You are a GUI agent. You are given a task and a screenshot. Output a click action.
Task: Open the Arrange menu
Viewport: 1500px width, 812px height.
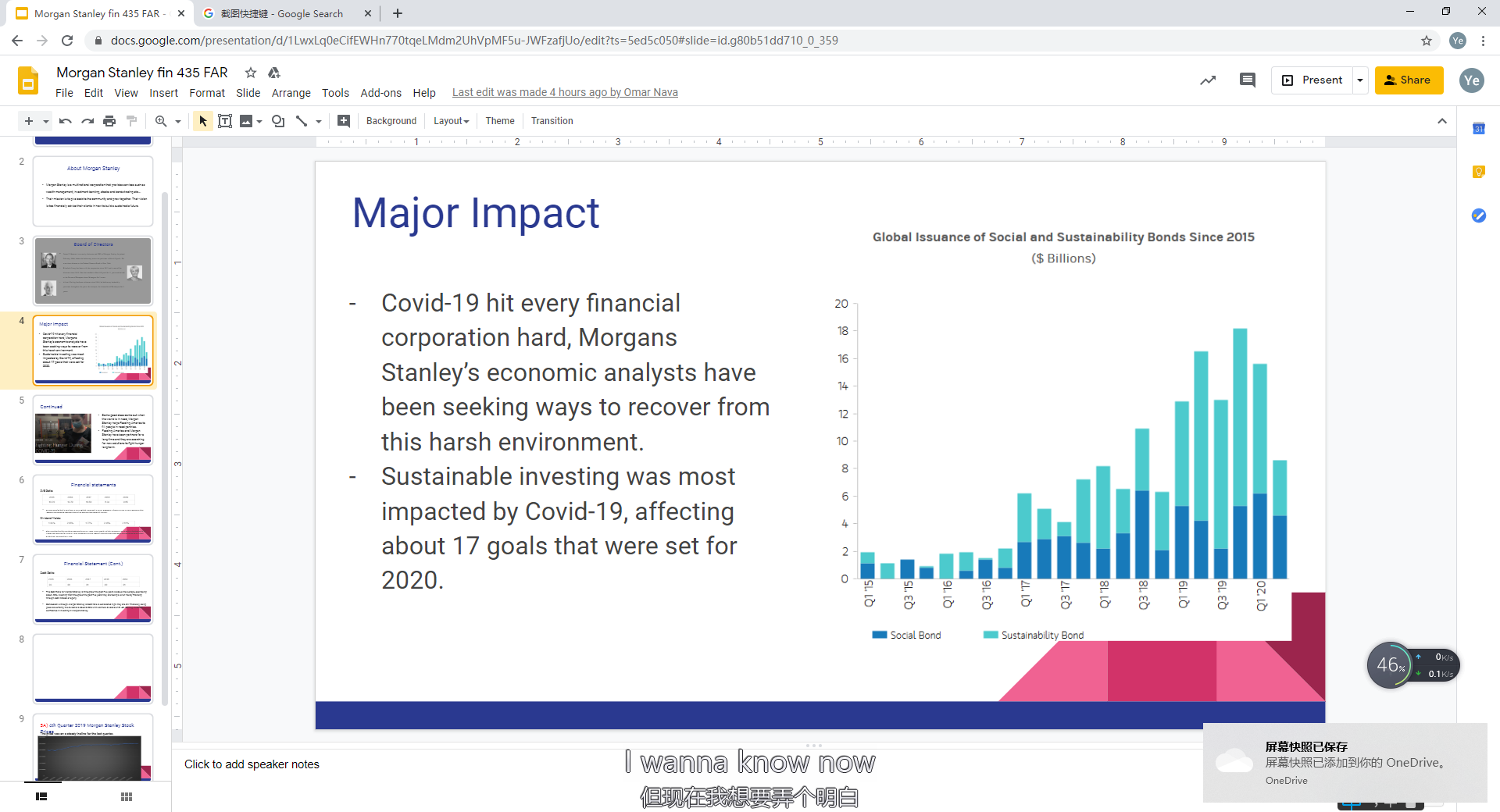pos(291,93)
